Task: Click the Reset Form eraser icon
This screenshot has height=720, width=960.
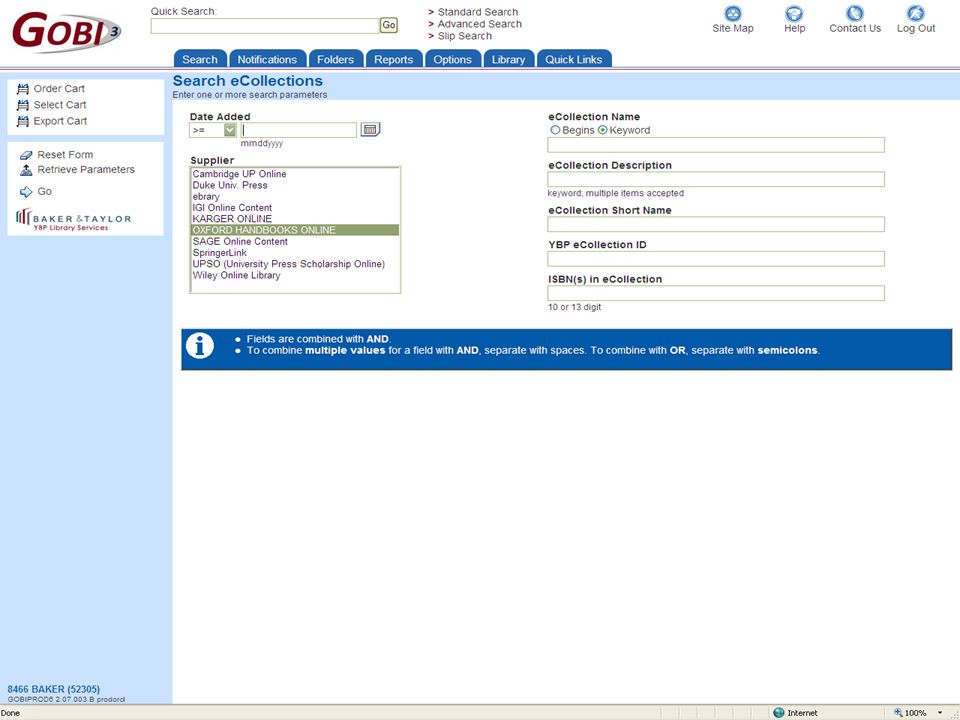Action: (x=26, y=155)
